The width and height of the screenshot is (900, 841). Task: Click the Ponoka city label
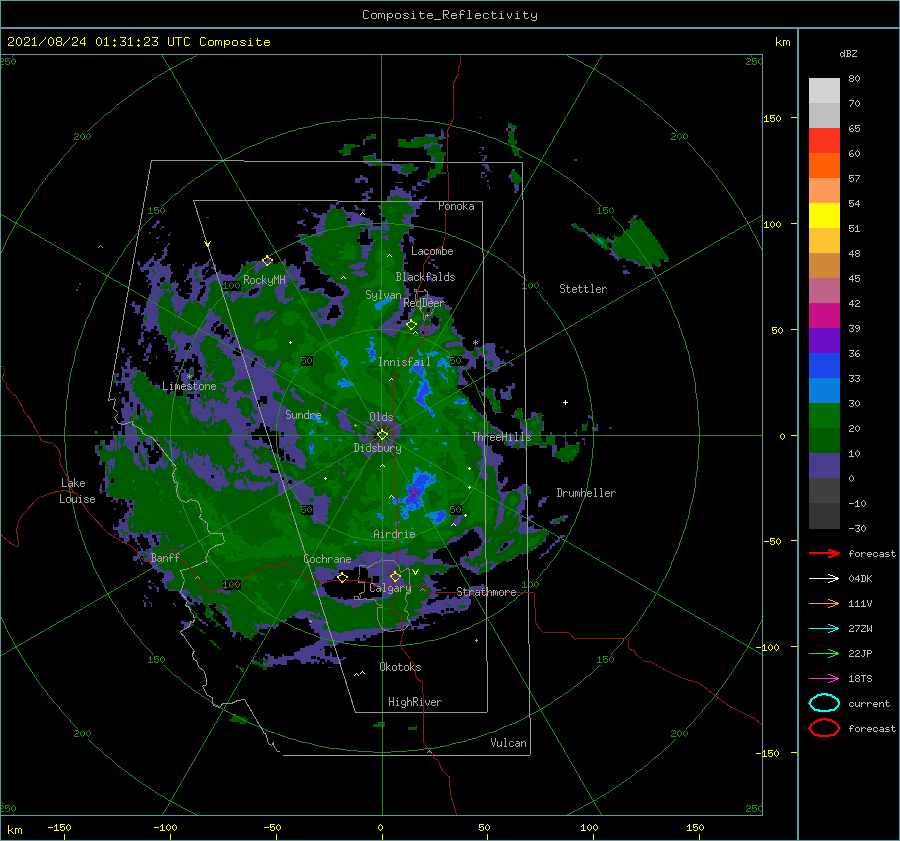(456, 206)
